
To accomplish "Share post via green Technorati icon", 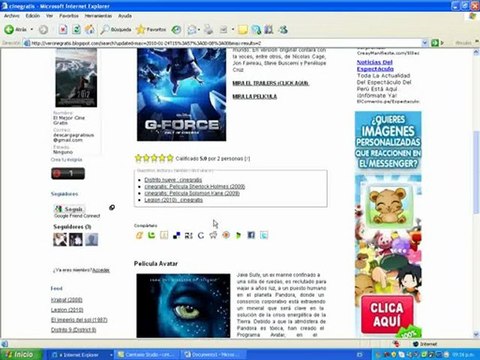I will [151, 235].
